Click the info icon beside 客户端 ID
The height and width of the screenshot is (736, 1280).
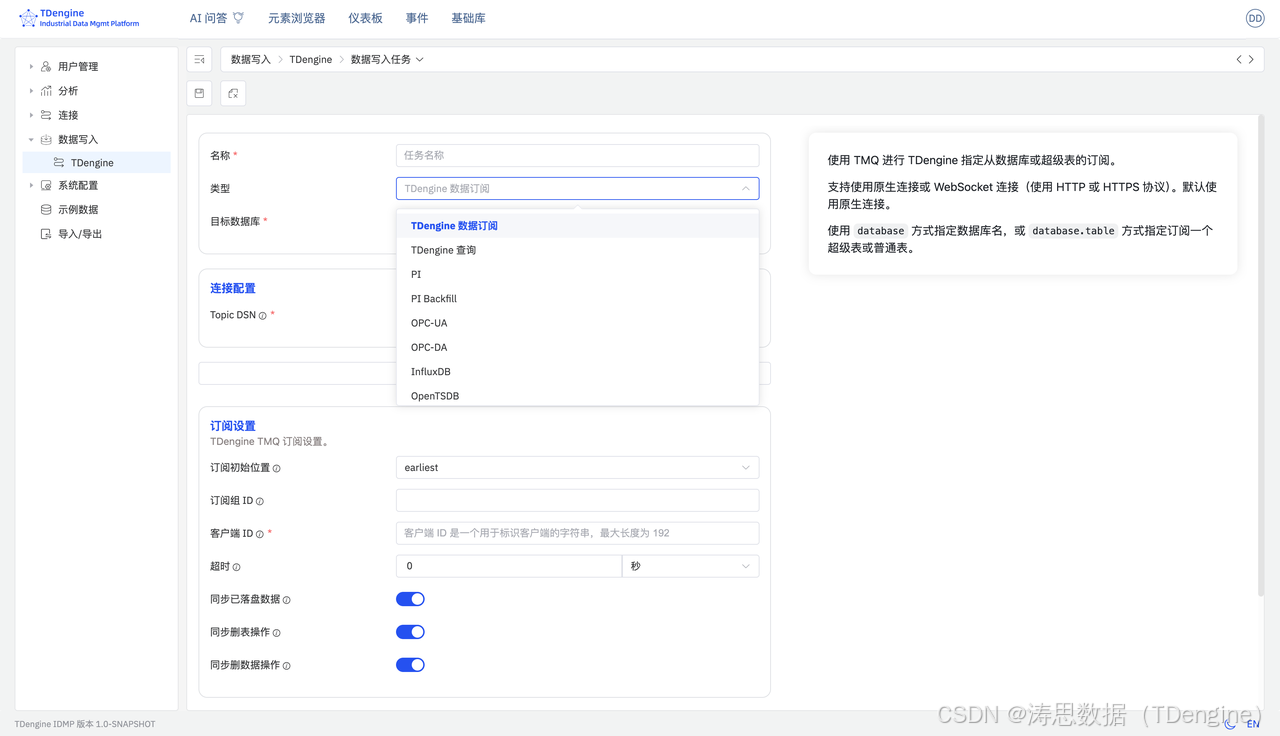[260, 534]
